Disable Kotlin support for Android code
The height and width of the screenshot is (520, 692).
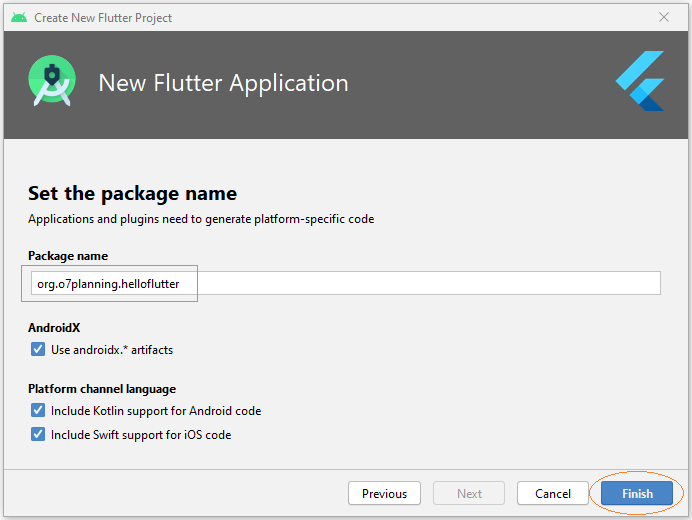pos(38,410)
